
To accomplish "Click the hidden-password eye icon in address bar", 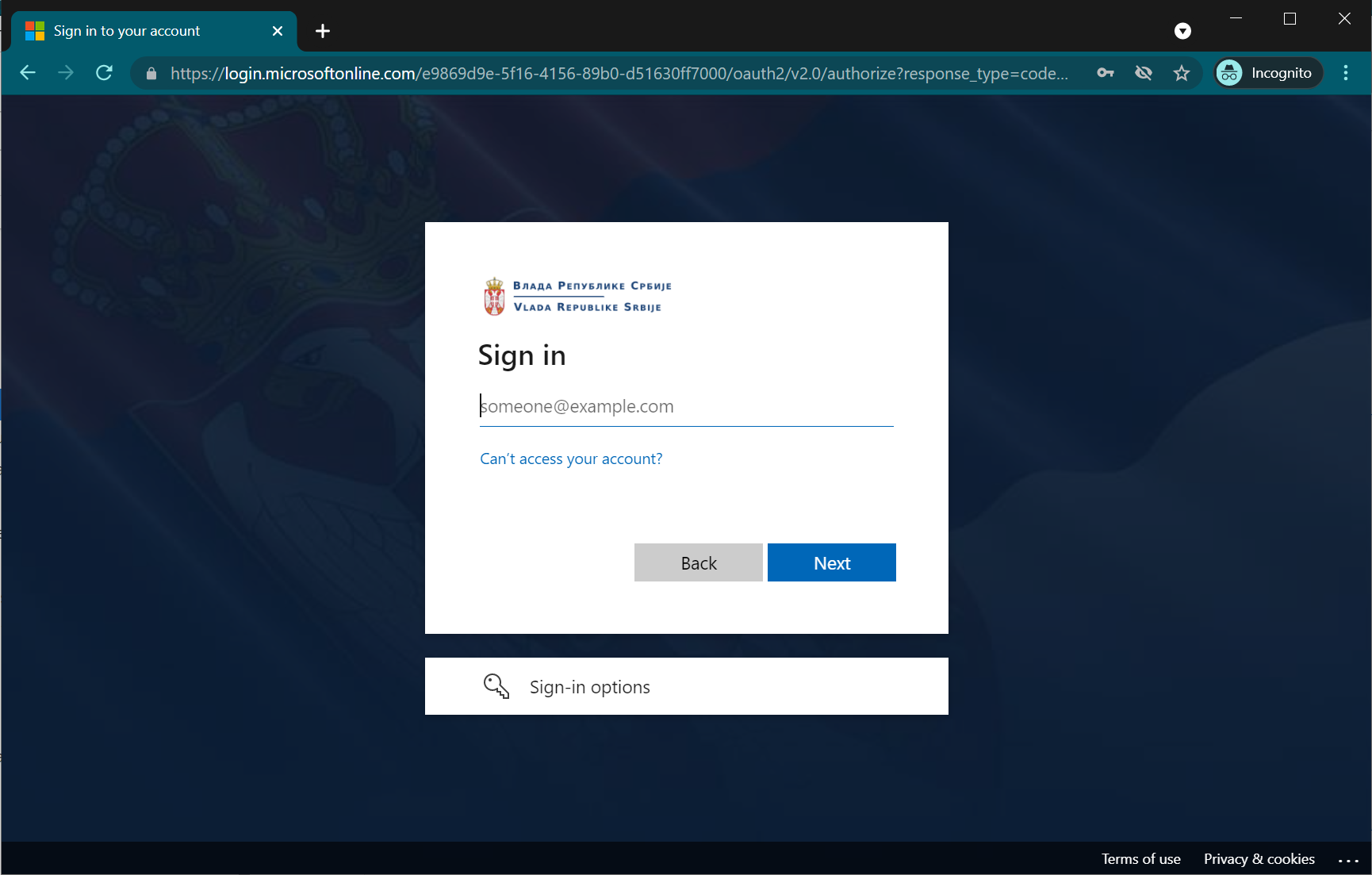I will 1144,73.
